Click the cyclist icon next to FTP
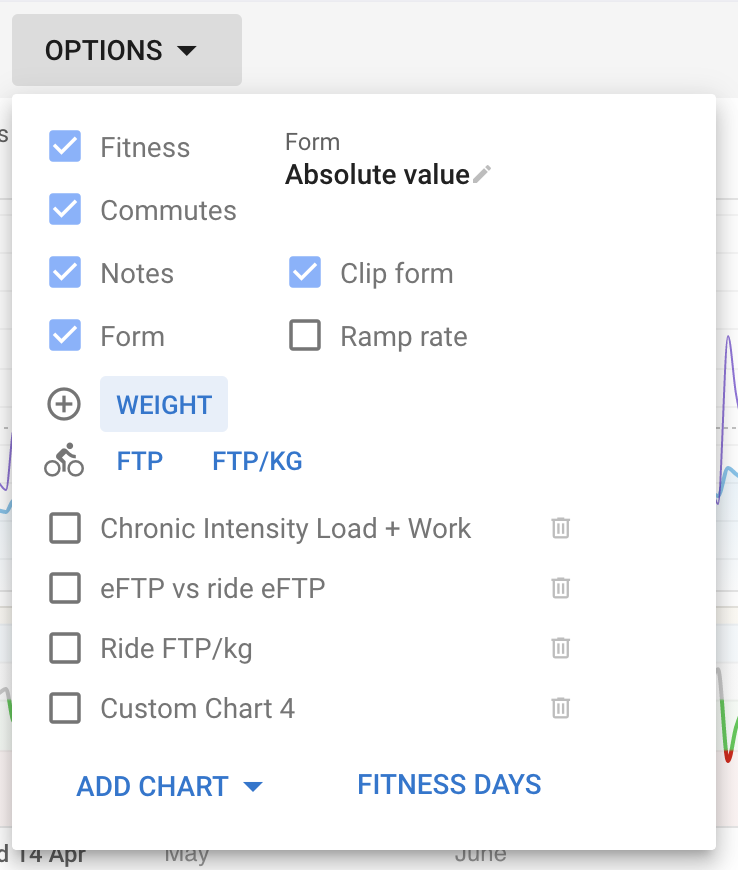This screenshot has width=738, height=870. click(64, 460)
